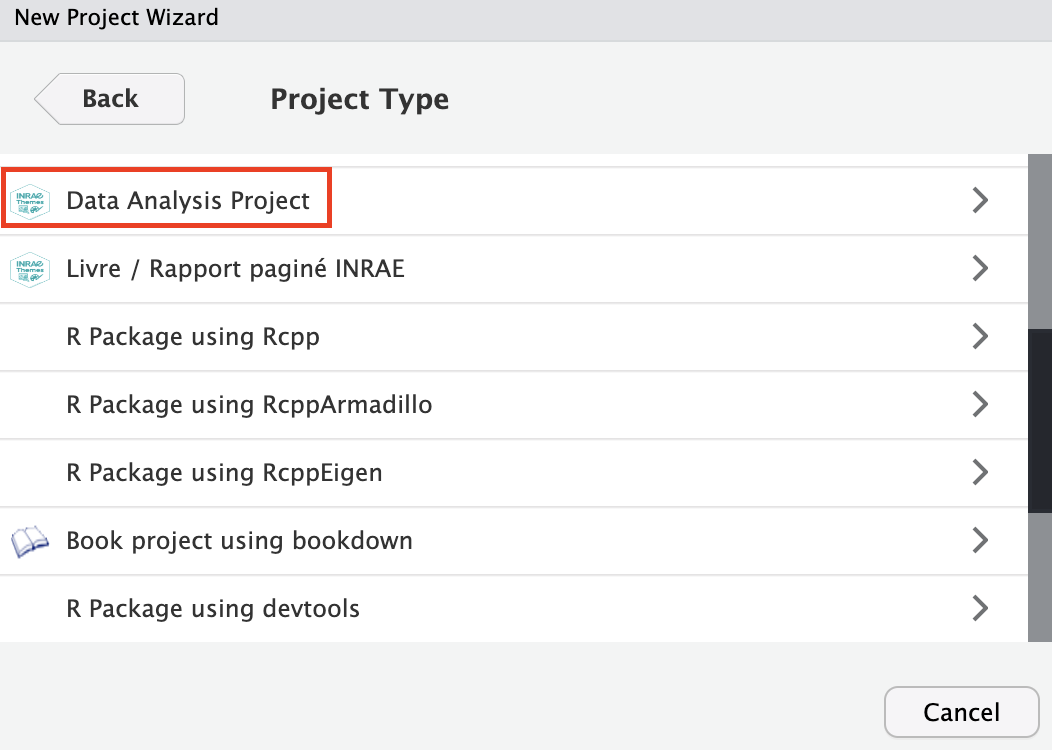The image size is (1052, 750).
Task: Expand the Data Analysis Project chevron arrow
Action: click(980, 201)
